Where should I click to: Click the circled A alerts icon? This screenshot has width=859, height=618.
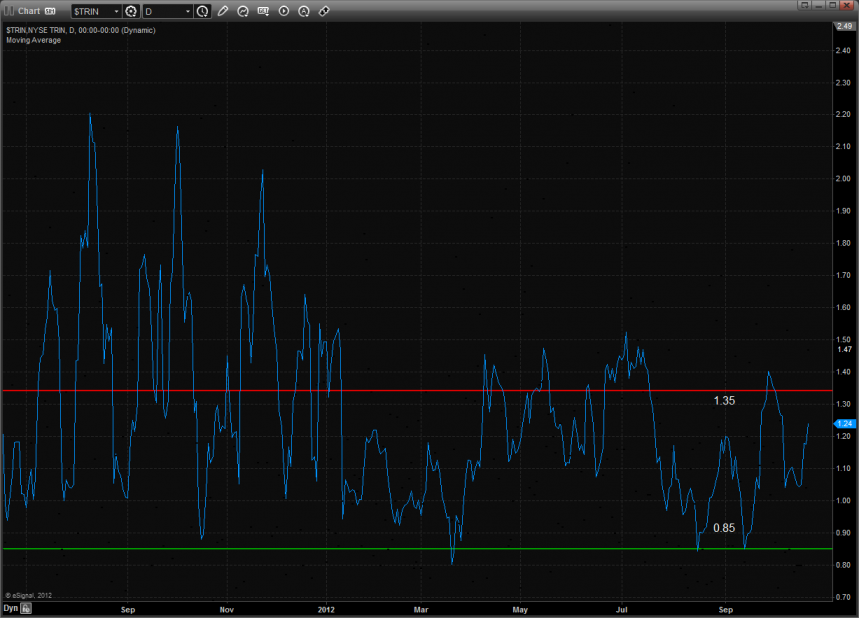click(304, 11)
